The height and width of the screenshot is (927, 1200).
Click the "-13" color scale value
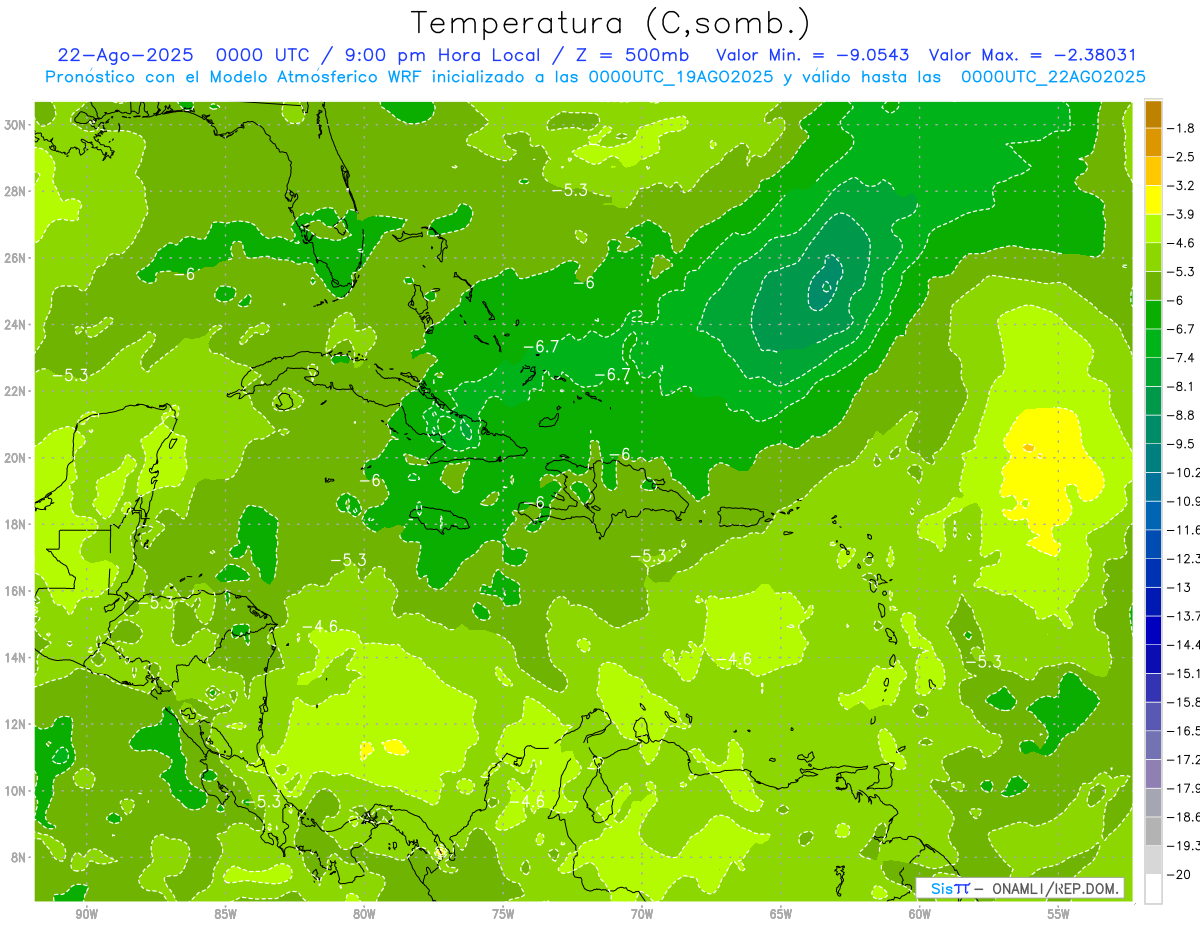tap(1179, 587)
